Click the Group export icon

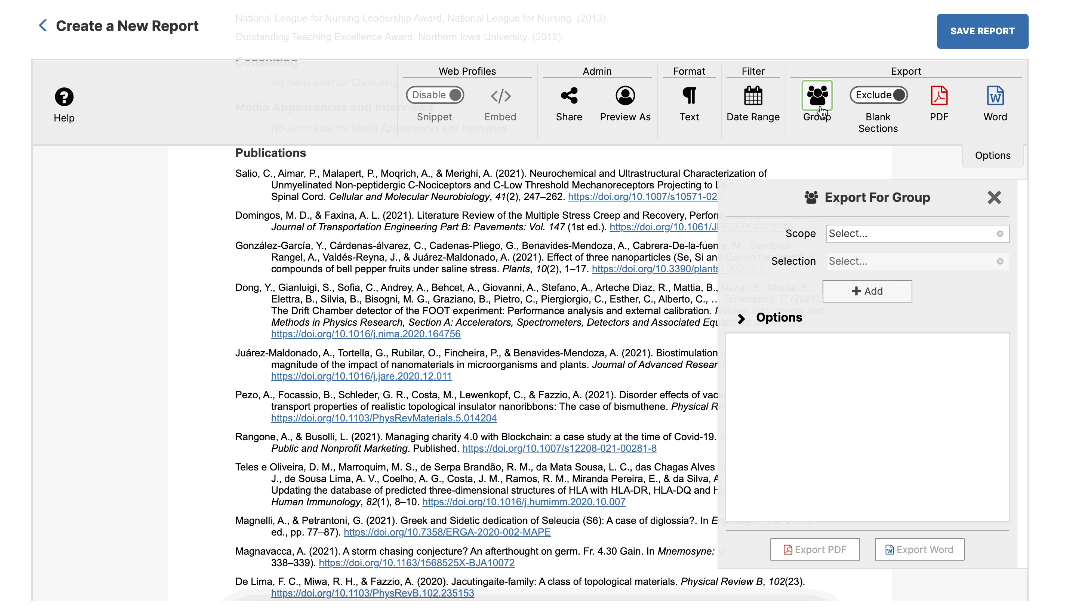click(x=817, y=96)
